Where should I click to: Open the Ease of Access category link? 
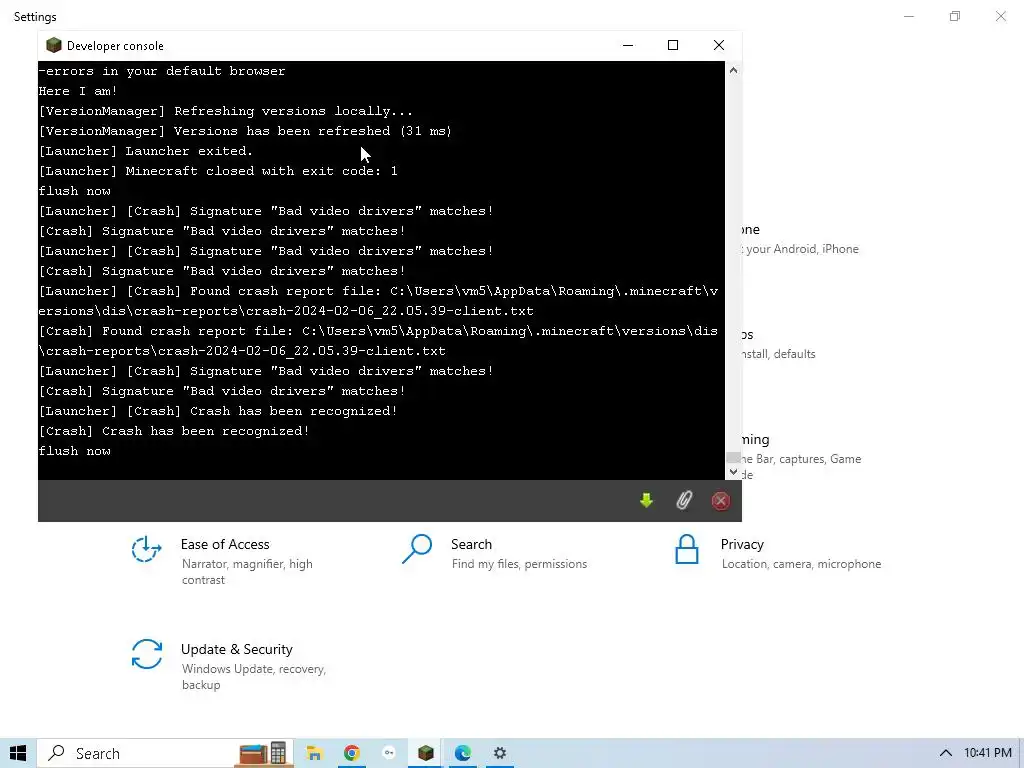tap(225, 544)
